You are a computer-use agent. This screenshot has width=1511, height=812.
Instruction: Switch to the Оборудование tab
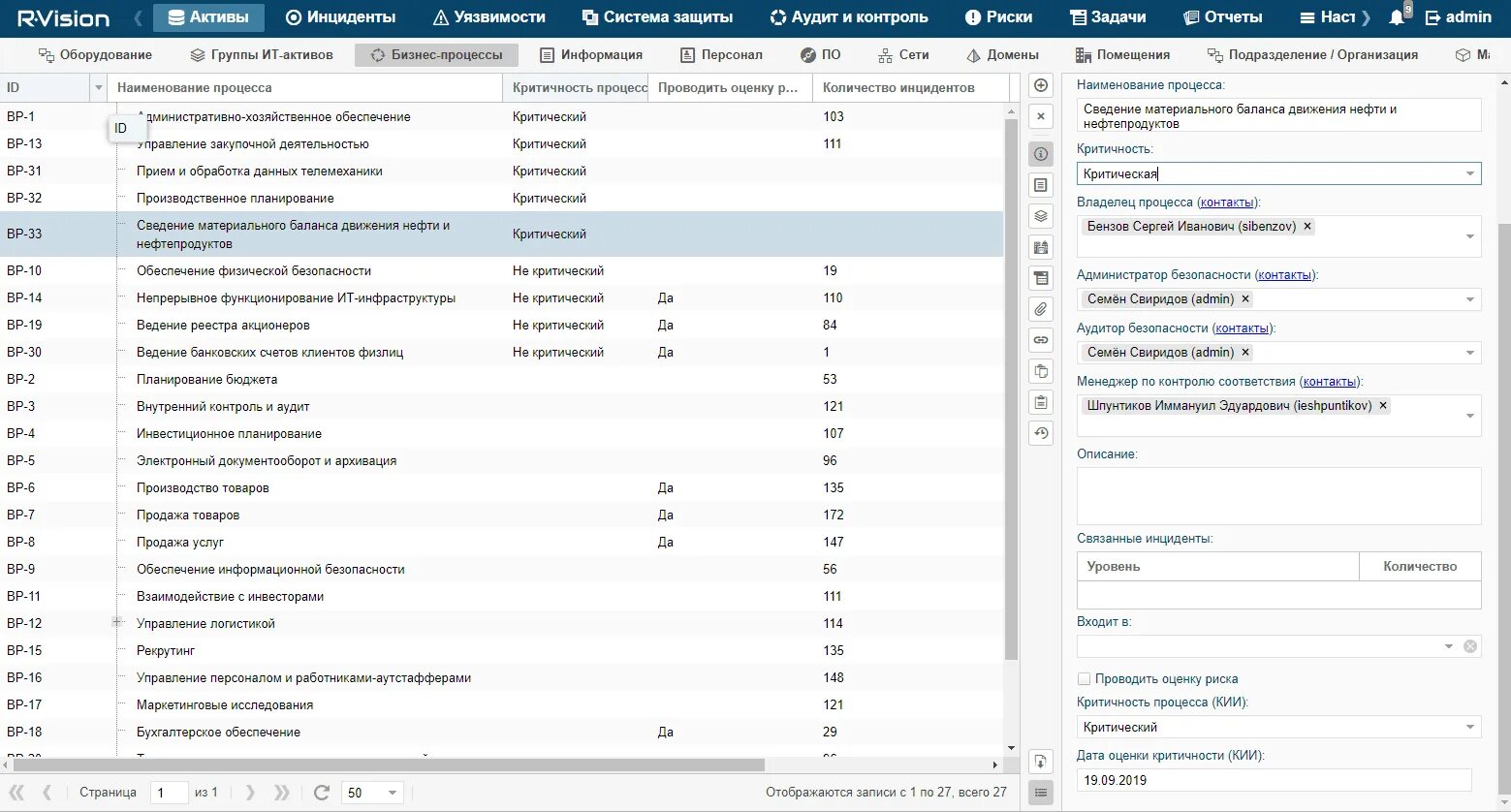point(95,55)
